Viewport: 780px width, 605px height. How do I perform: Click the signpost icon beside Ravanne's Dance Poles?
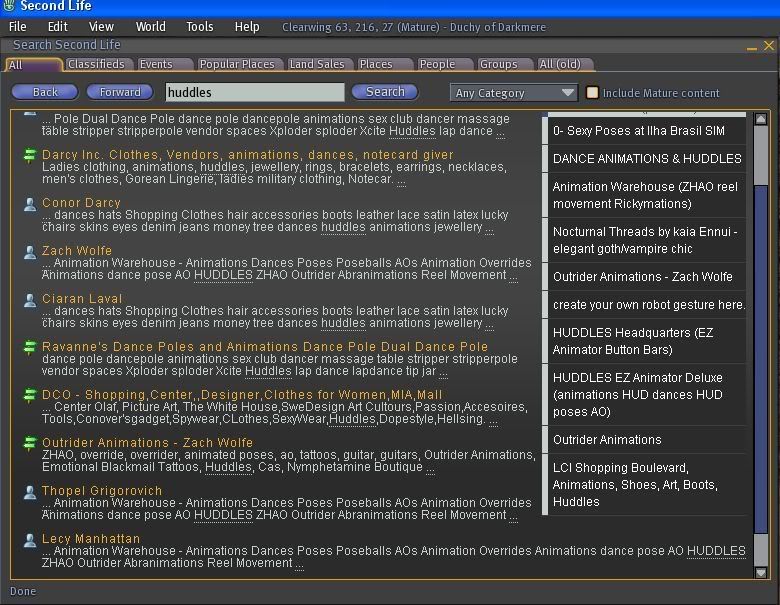point(30,348)
